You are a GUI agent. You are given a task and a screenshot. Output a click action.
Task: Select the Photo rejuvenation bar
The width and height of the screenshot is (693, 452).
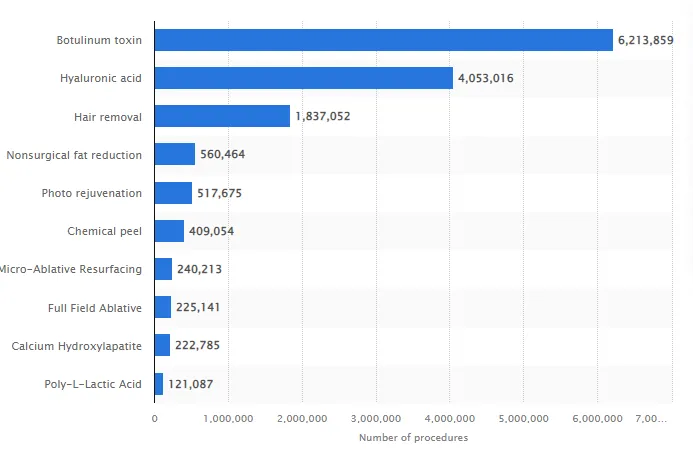pos(173,193)
